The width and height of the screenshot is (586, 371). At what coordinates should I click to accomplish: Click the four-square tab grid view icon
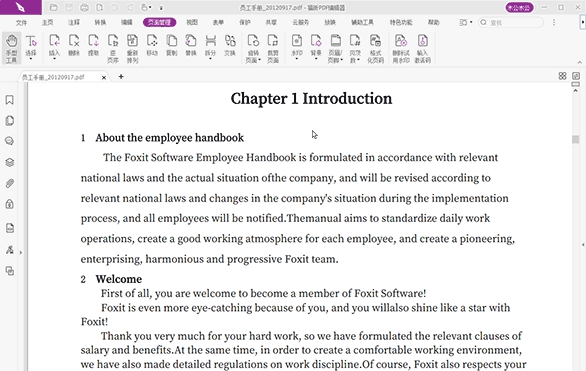click(562, 76)
